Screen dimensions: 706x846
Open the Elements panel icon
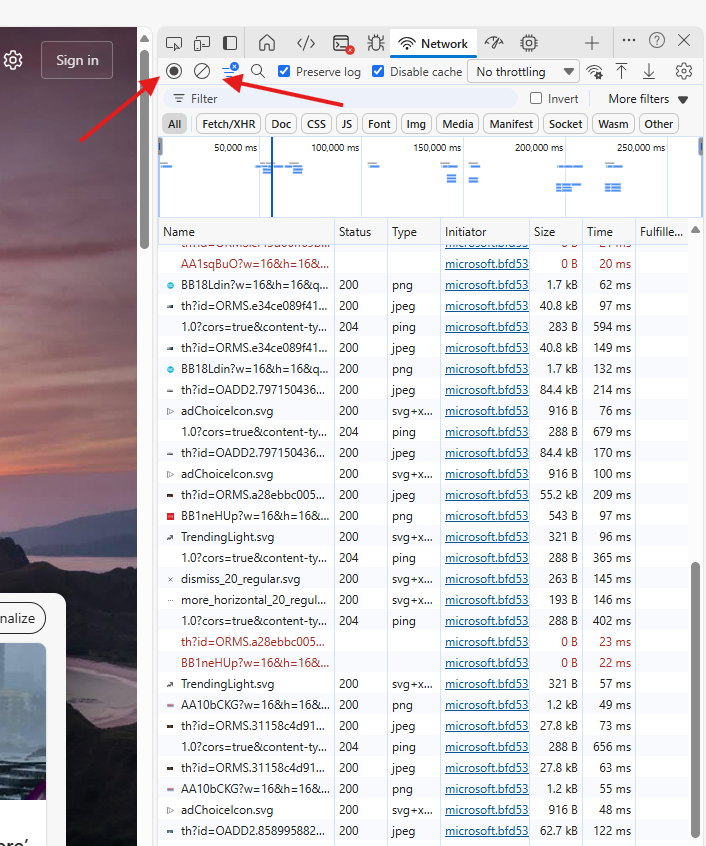(x=306, y=43)
